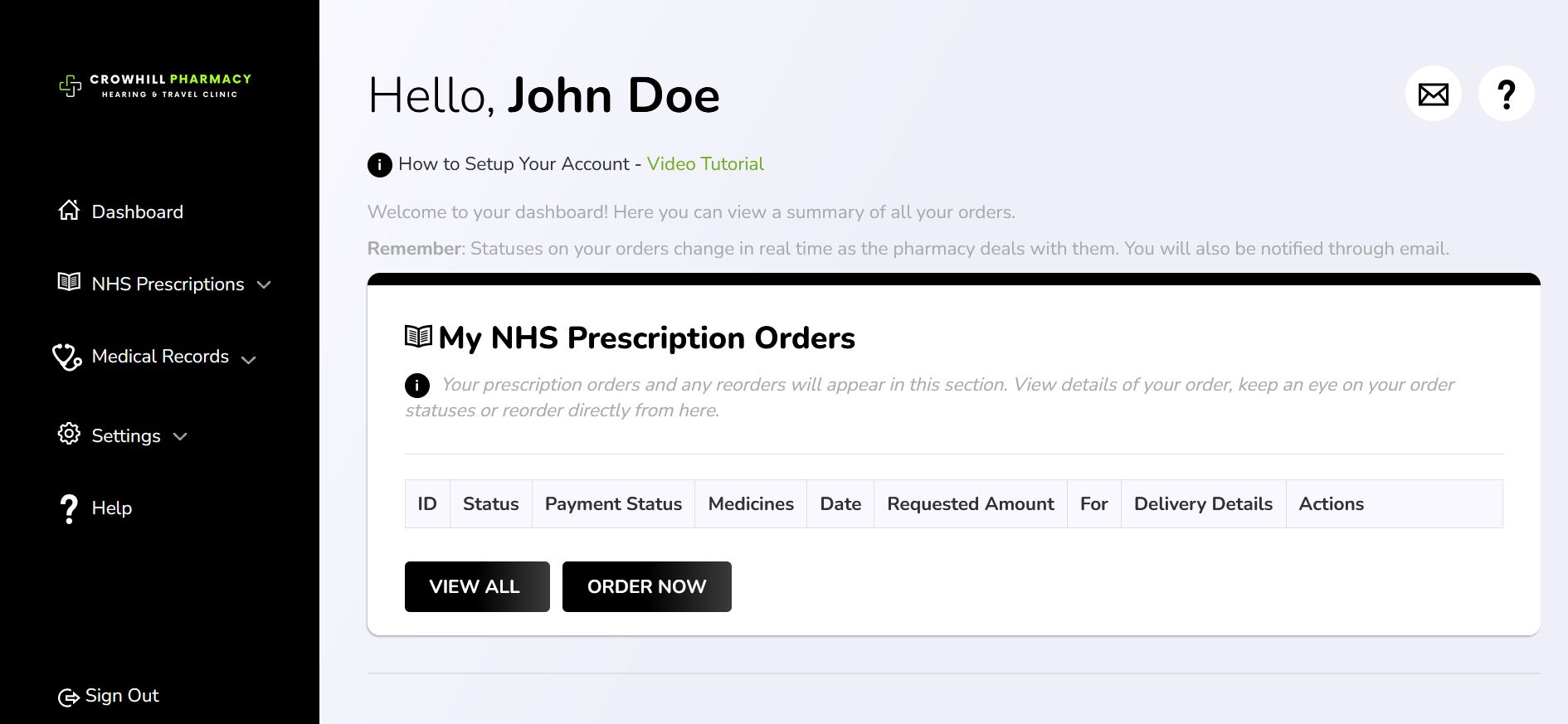
Task: Click the NHS Prescriptions book icon
Action: click(x=69, y=283)
